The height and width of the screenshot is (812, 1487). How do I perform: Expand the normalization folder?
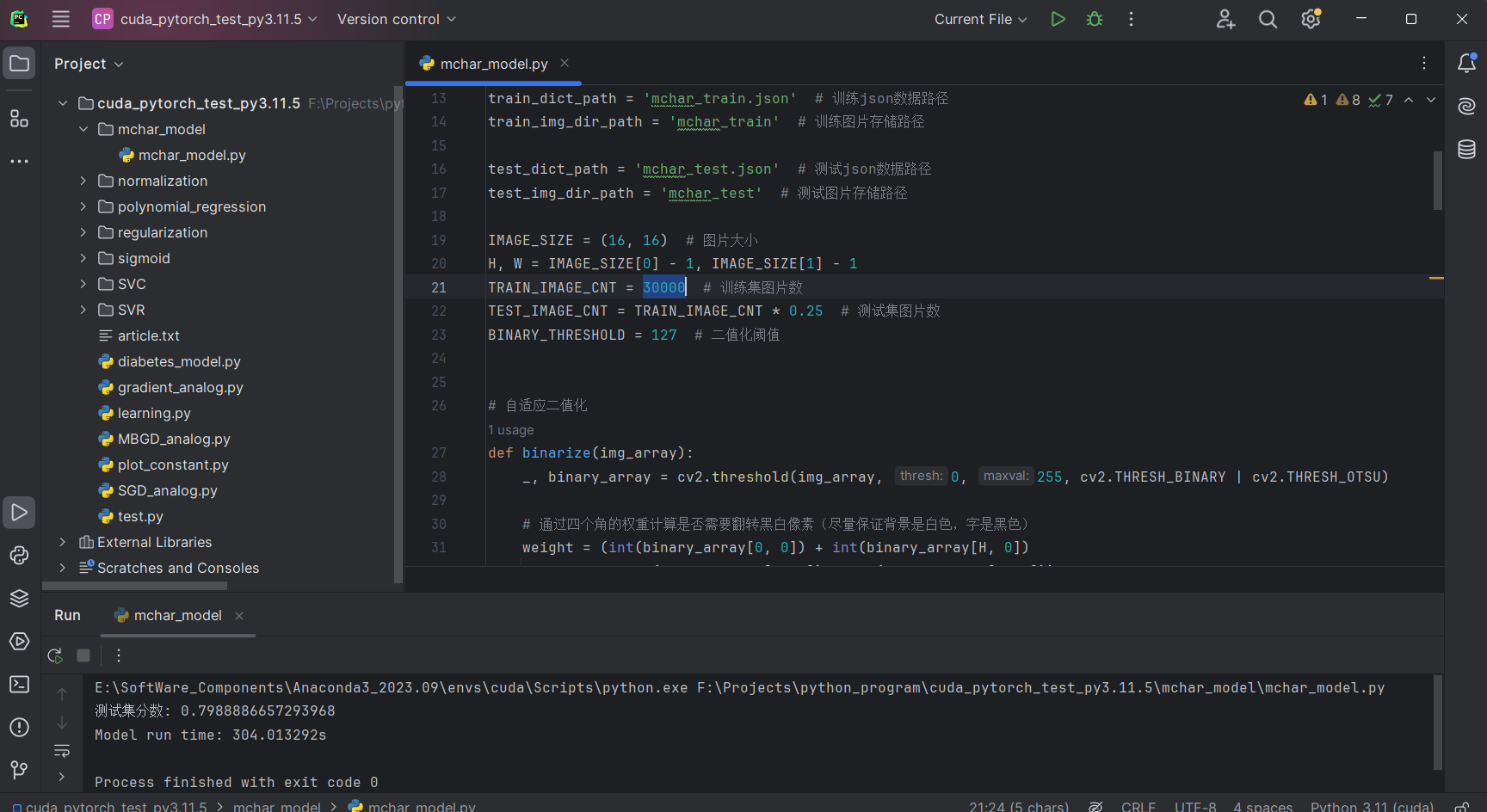[83, 181]
